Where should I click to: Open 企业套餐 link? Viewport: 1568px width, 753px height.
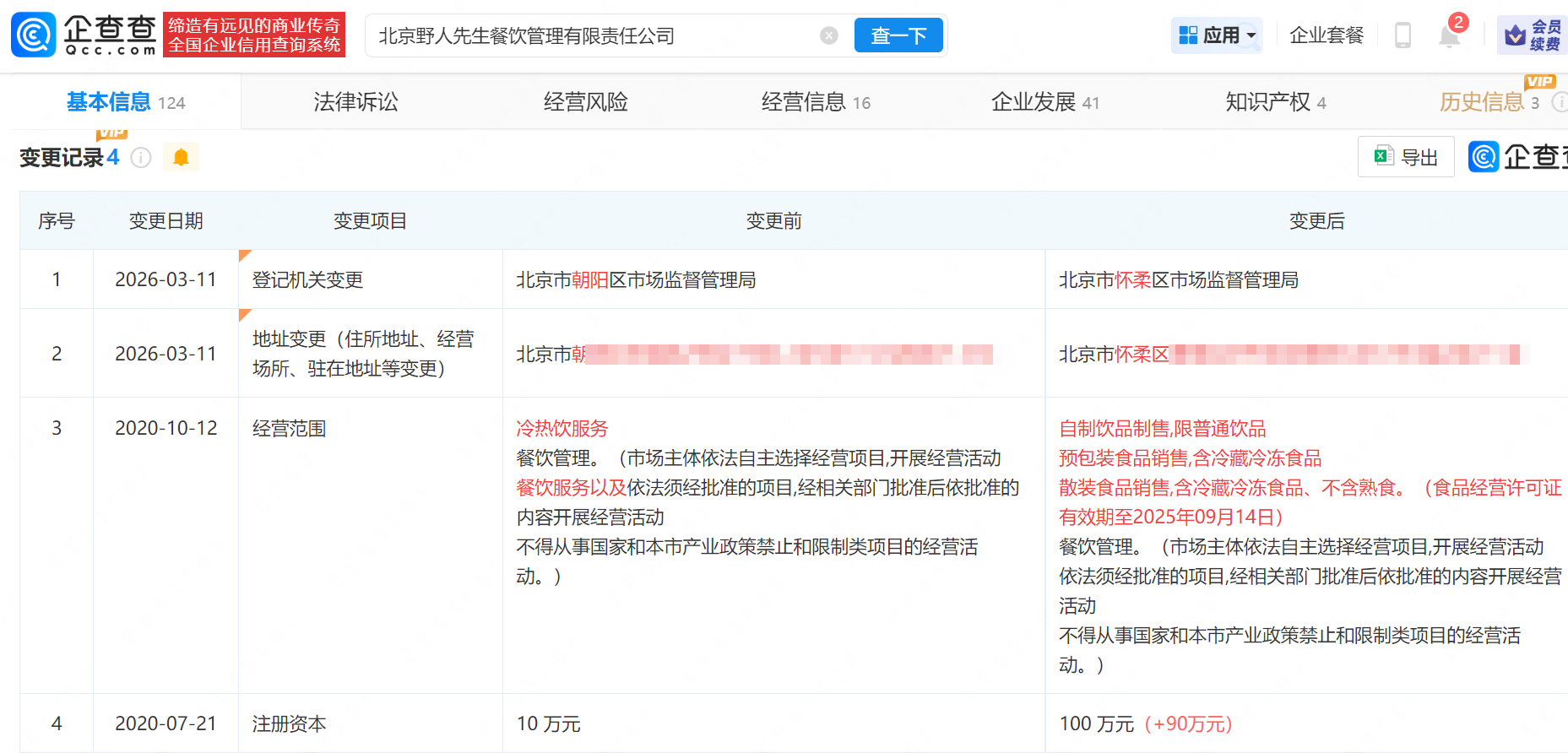click(x=1327, y=35)
